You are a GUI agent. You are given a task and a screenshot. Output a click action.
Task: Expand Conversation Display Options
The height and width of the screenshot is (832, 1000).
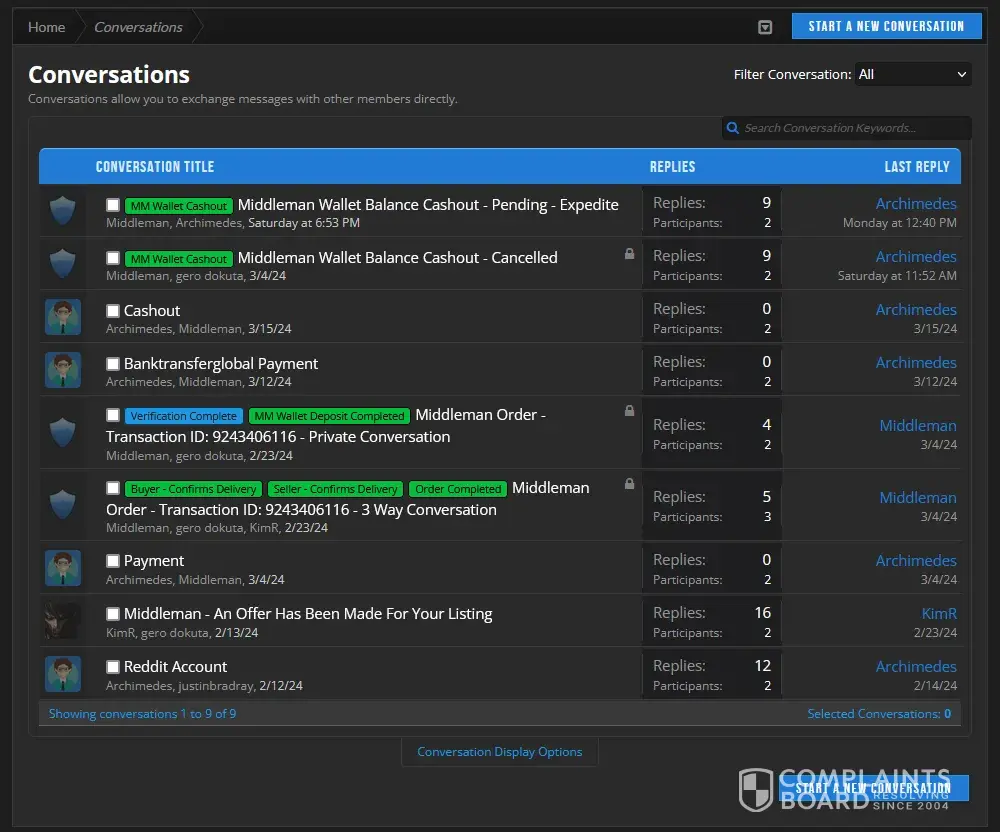point(499,752)
